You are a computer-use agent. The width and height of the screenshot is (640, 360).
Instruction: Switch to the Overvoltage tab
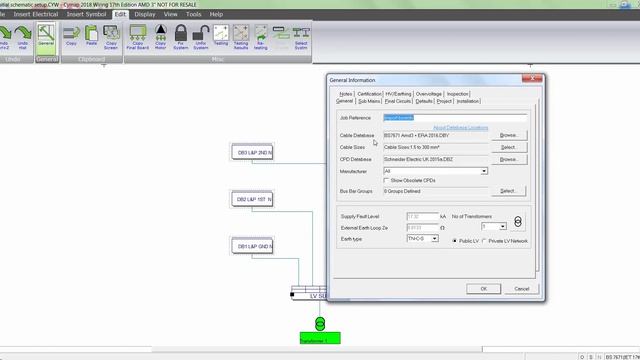[429, 94]
